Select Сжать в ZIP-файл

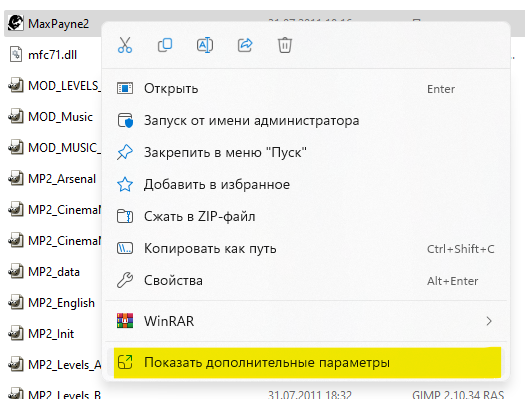[x=306, y=216]
